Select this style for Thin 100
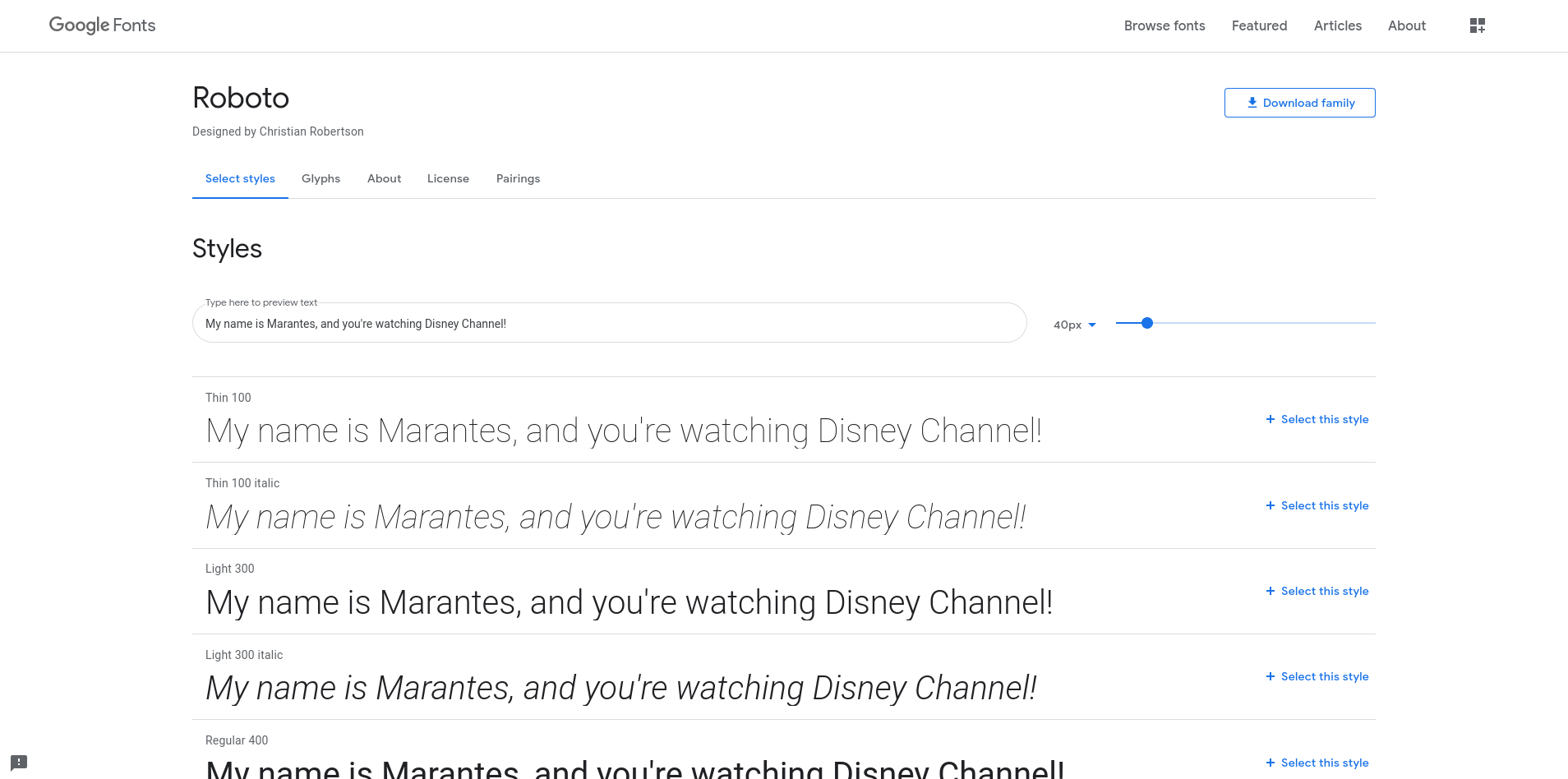 [1317, 419]
